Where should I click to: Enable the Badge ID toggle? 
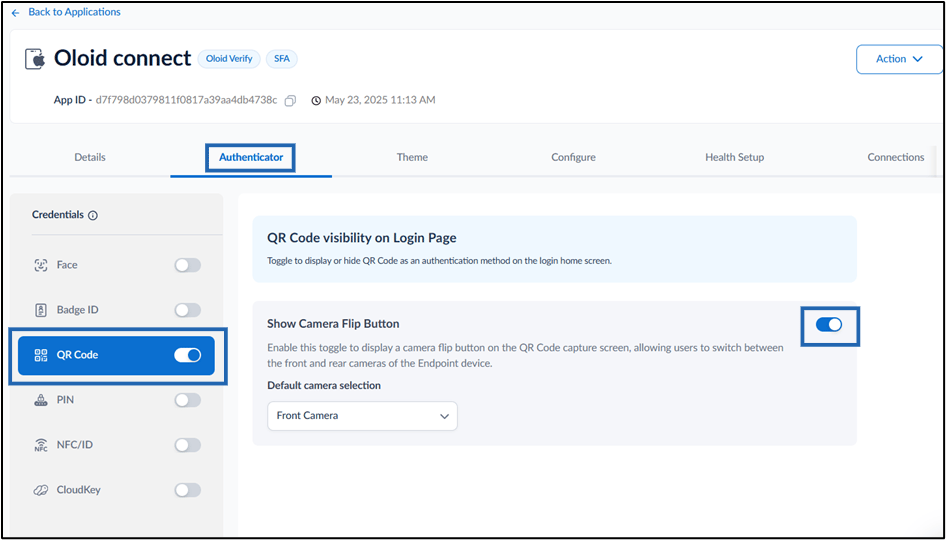click(188, 310)
